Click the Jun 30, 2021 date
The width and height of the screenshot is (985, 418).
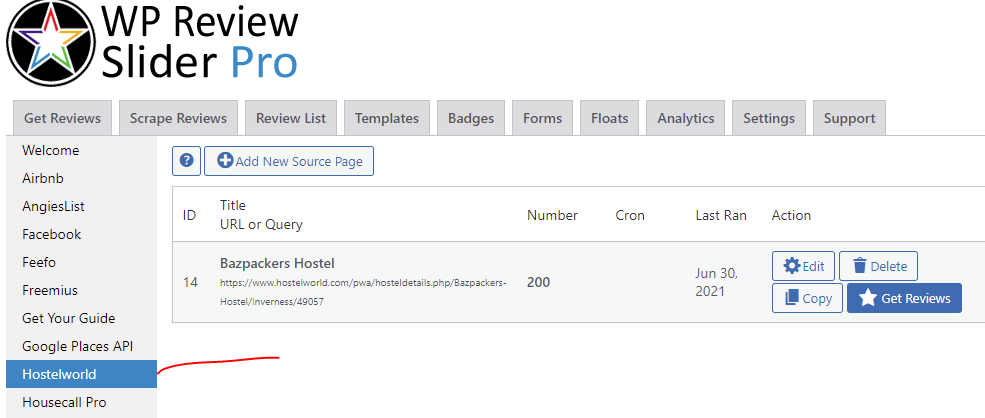pyautogui.click(x=717, y=282)
